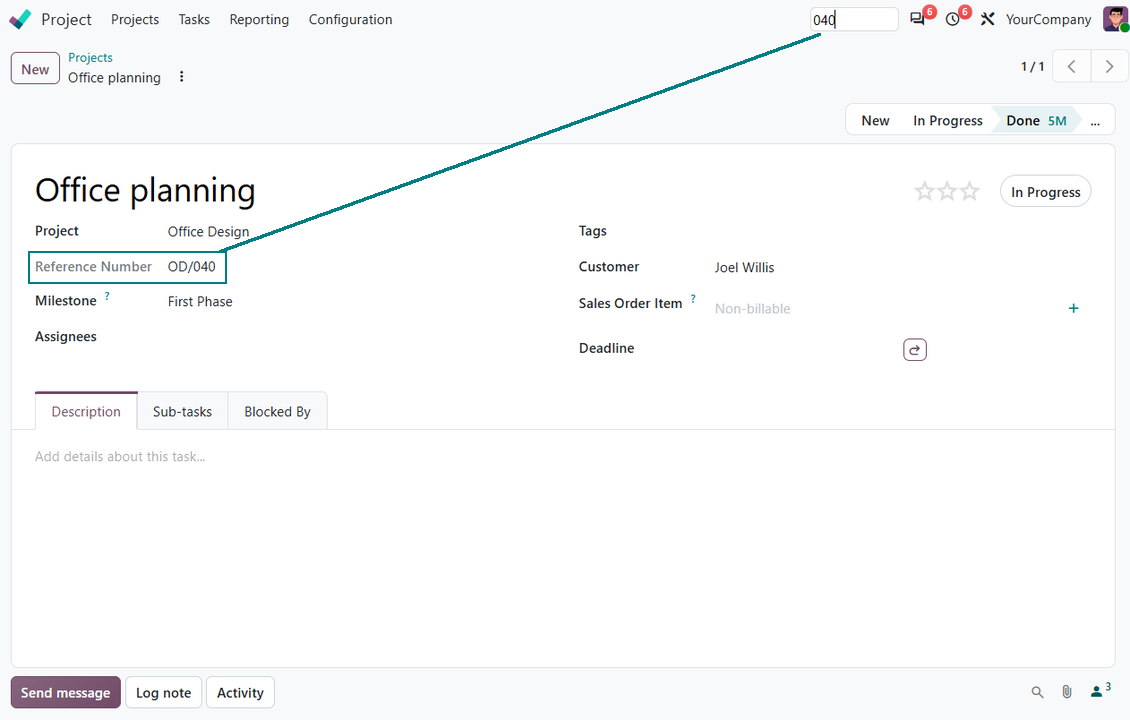Image resolution: width=1130 pixels, height=720 pixels.
Task: Schedule an Activity button
Action: pos(240,693)
